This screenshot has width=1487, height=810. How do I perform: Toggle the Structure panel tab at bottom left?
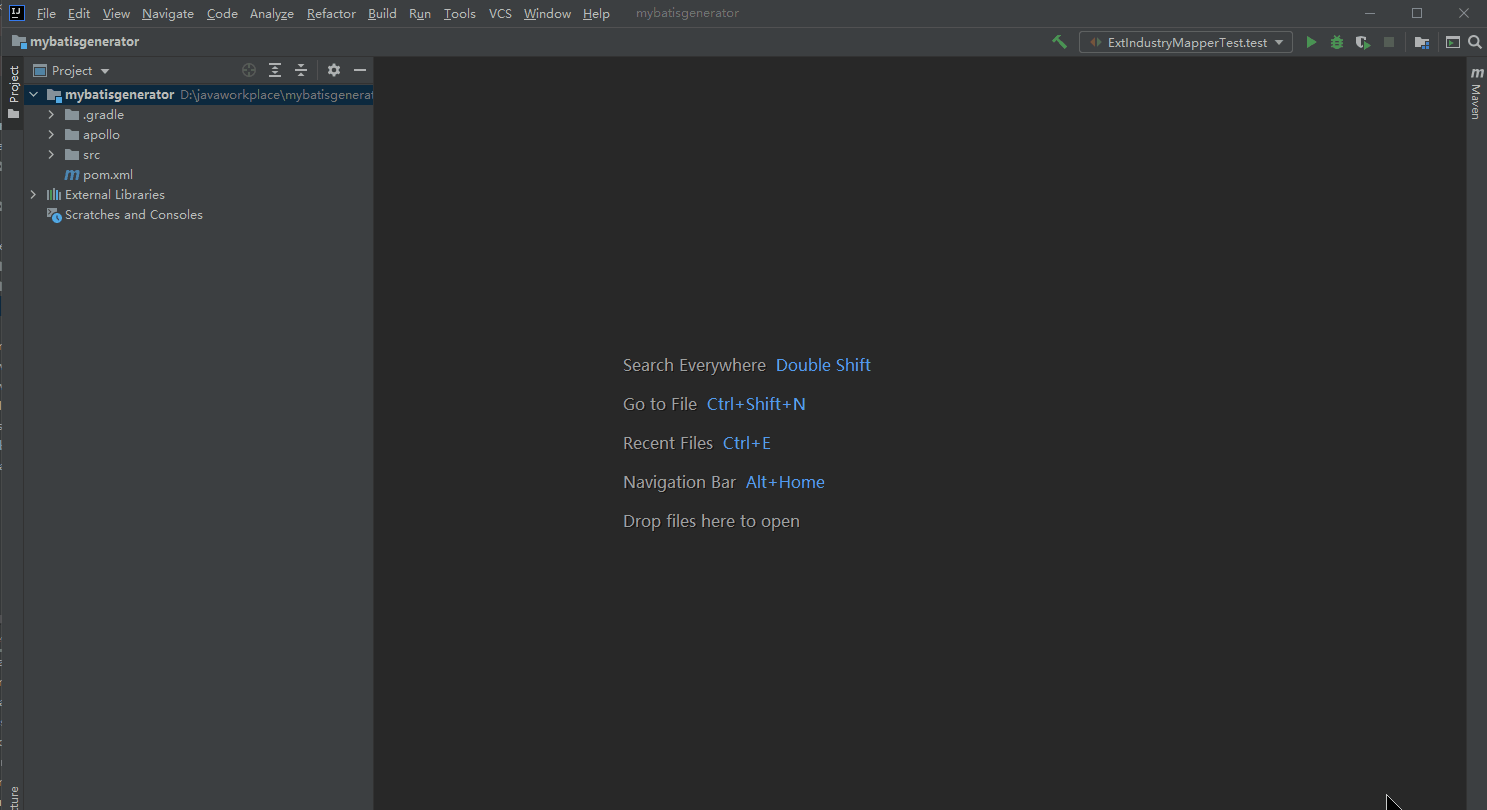coord(13,790)
